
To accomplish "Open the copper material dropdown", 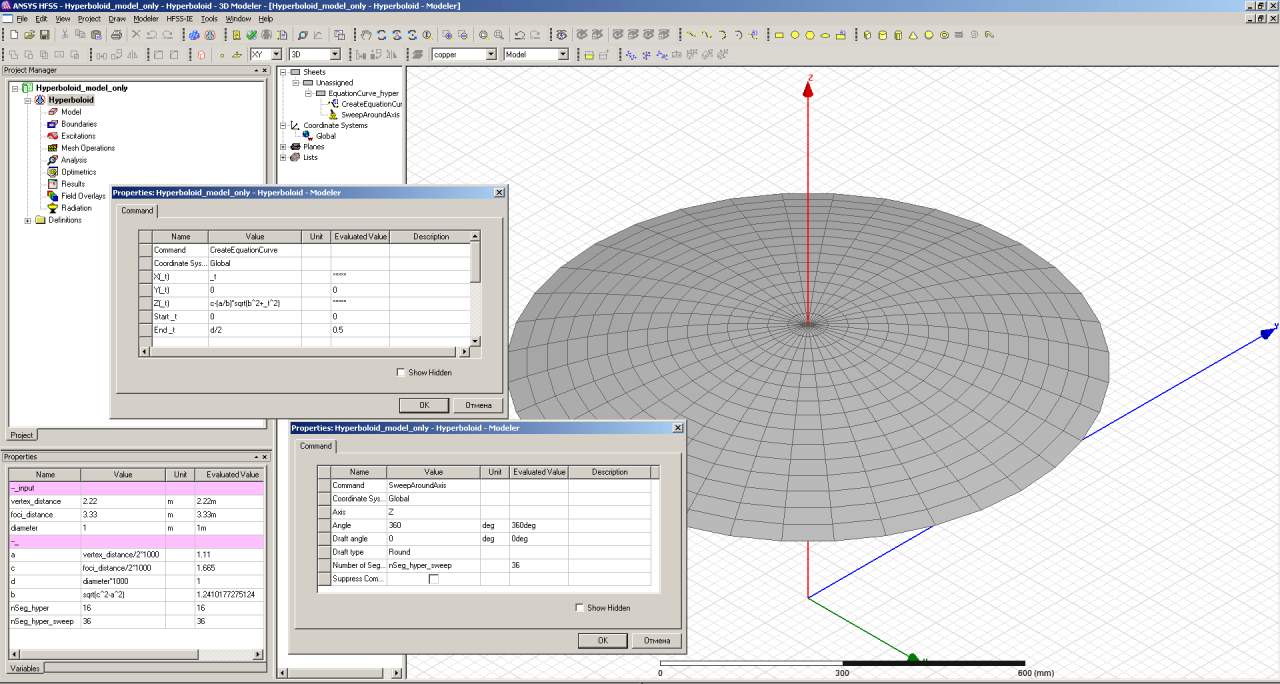I will pyautogui.click(x=491, y=55).
